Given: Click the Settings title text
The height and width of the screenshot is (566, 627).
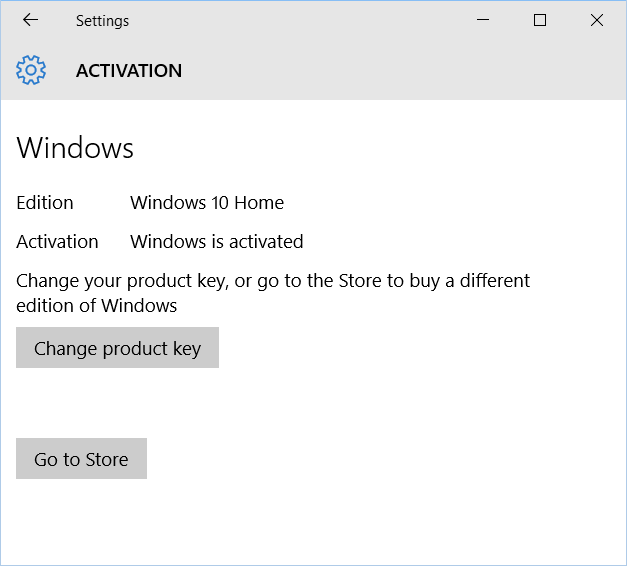Looking at the screenshot, I should pyautogui.click(x=102, y=21).
